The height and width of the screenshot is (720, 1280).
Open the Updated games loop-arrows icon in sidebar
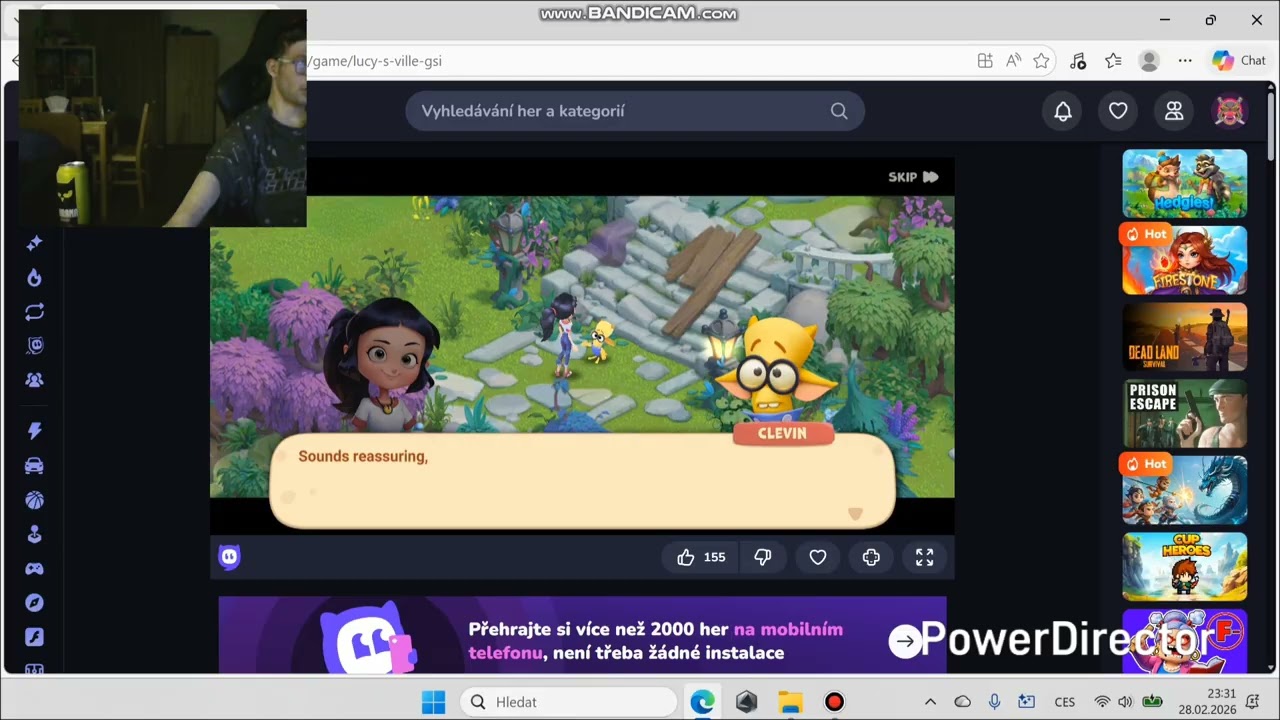[x=34, y=312]
